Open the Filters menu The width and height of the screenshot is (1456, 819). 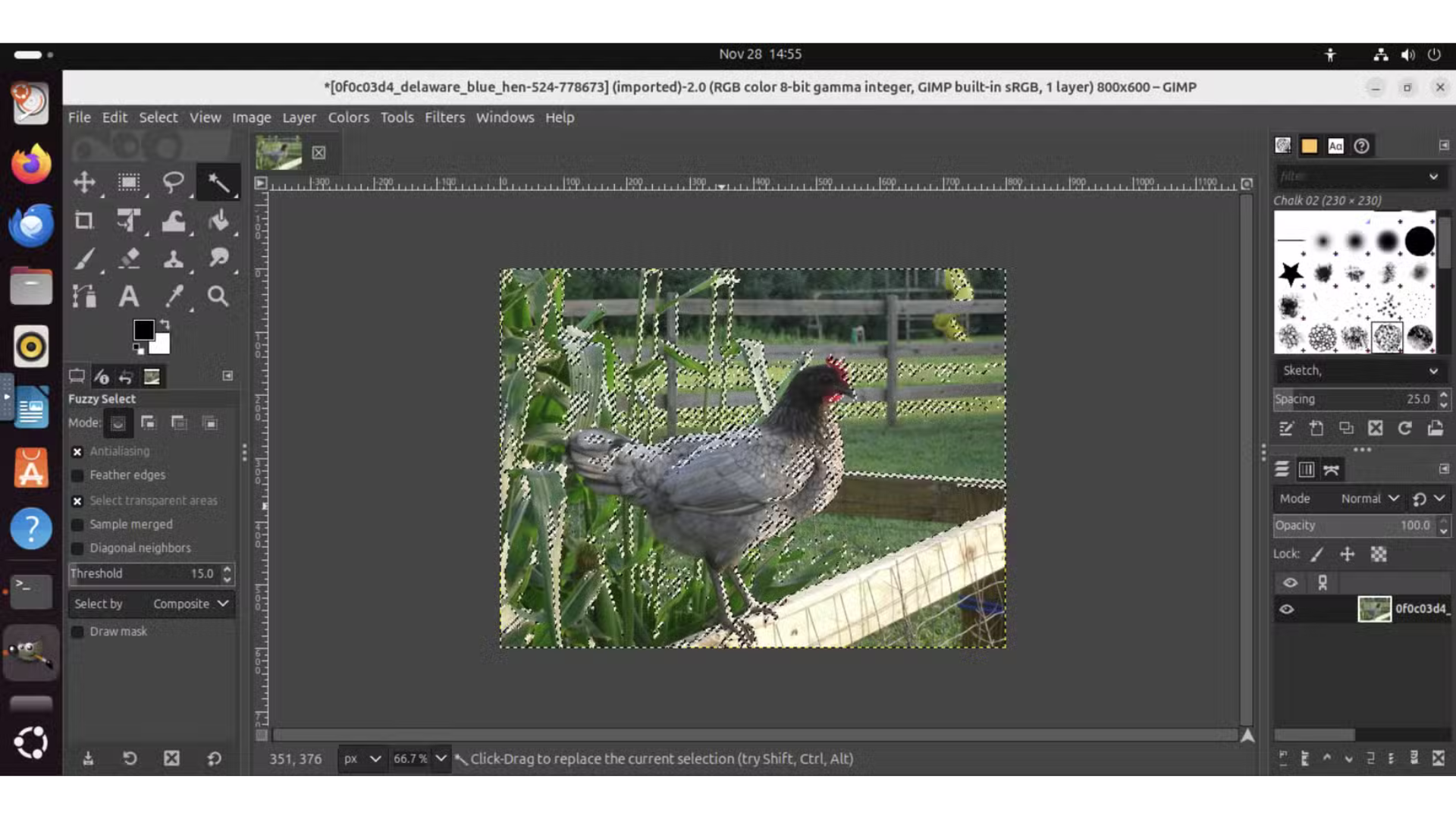click(444, 118)
